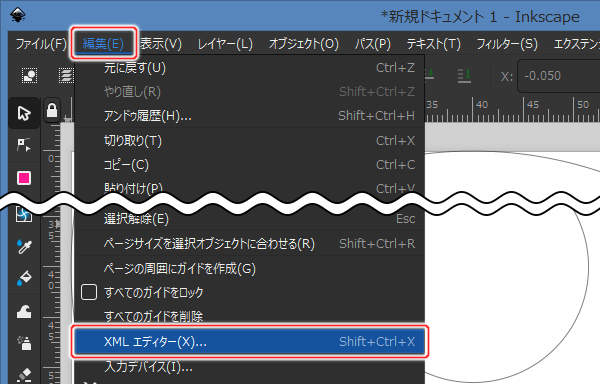Pick the pink Rectangle tool
Screen dimensions: 600x384
tap(24, 178)
